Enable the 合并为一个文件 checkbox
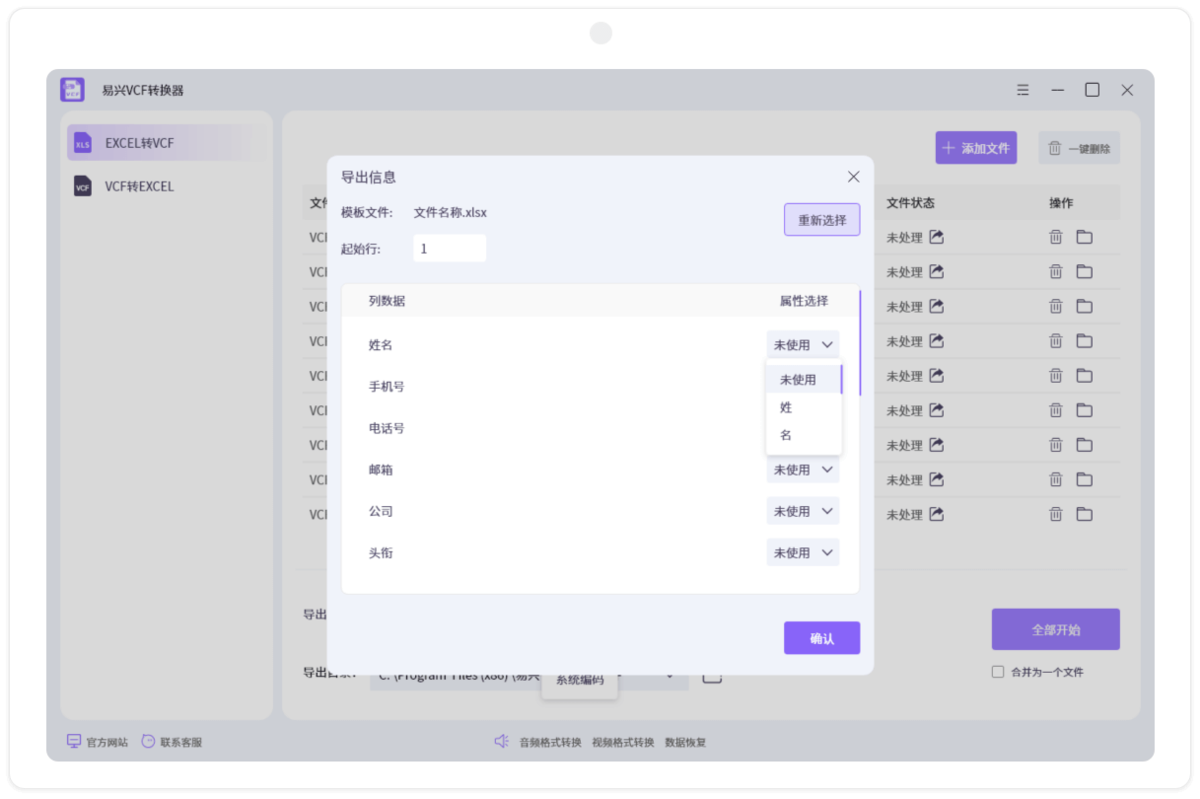The width and height of the screenshot is (1200, 799). point(997,671)
